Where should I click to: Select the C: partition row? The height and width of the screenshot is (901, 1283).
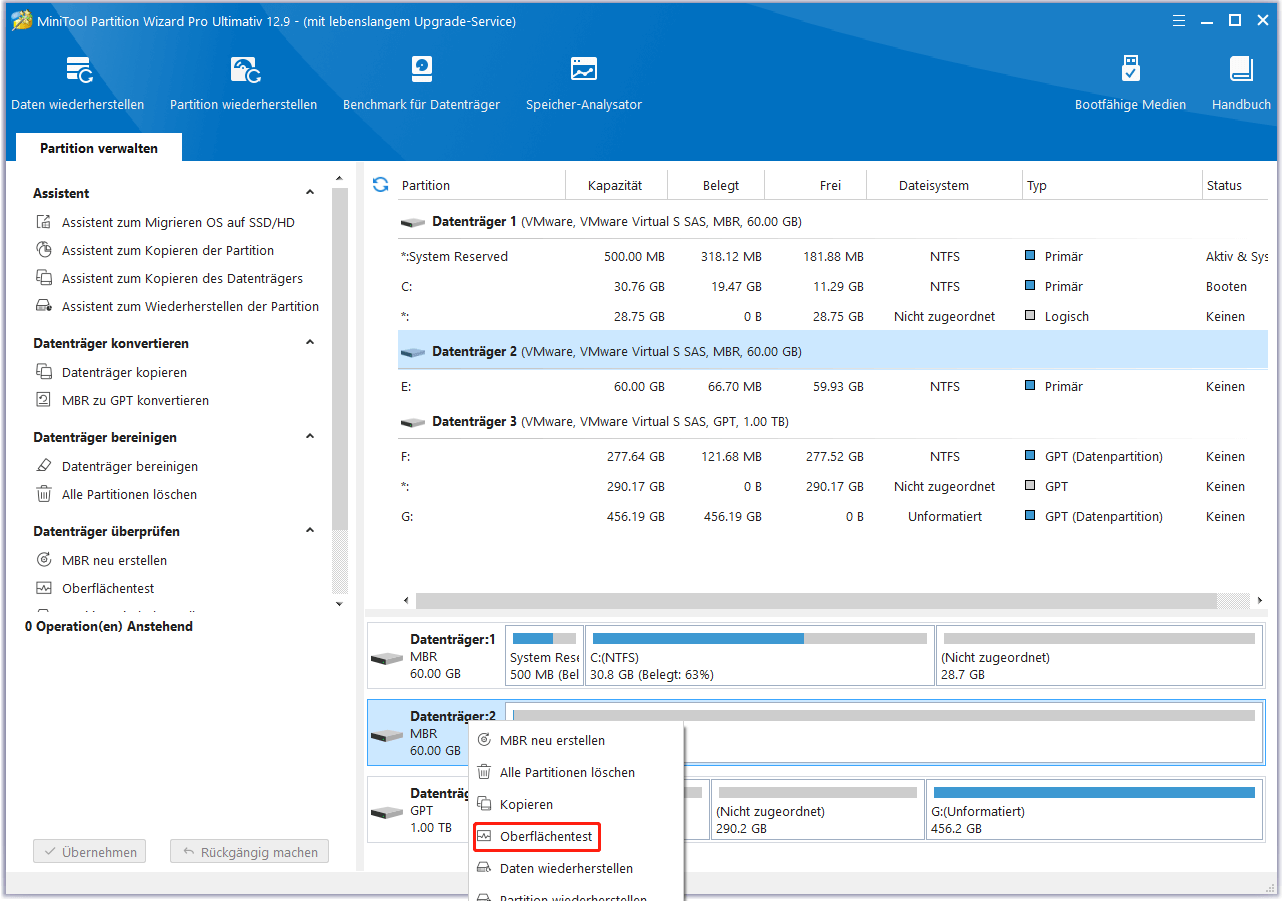[x=832, y=287]
